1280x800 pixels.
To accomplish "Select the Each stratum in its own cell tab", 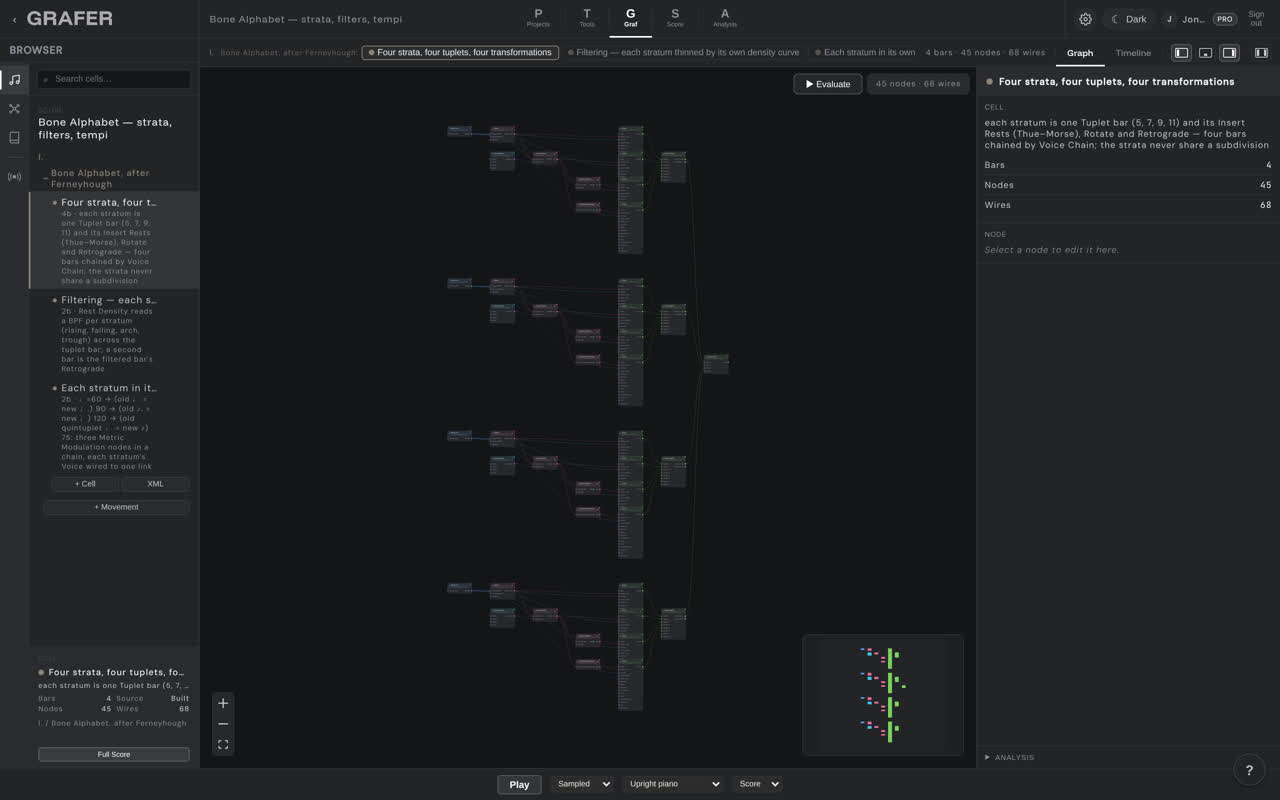I will (x=865, y=52).
